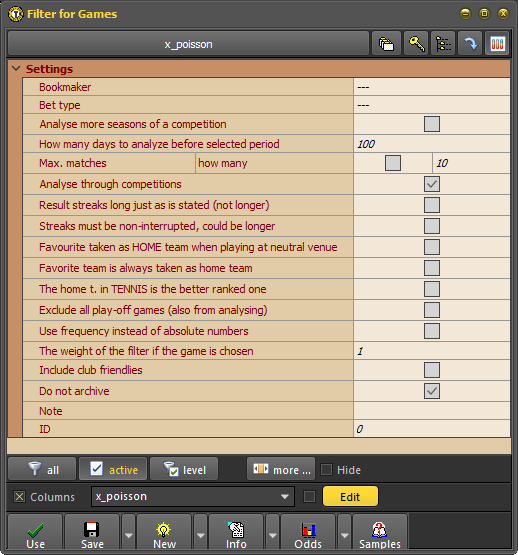518x555 pixels.
Task: Check the Hide checkbox
Action: point(326,470)
